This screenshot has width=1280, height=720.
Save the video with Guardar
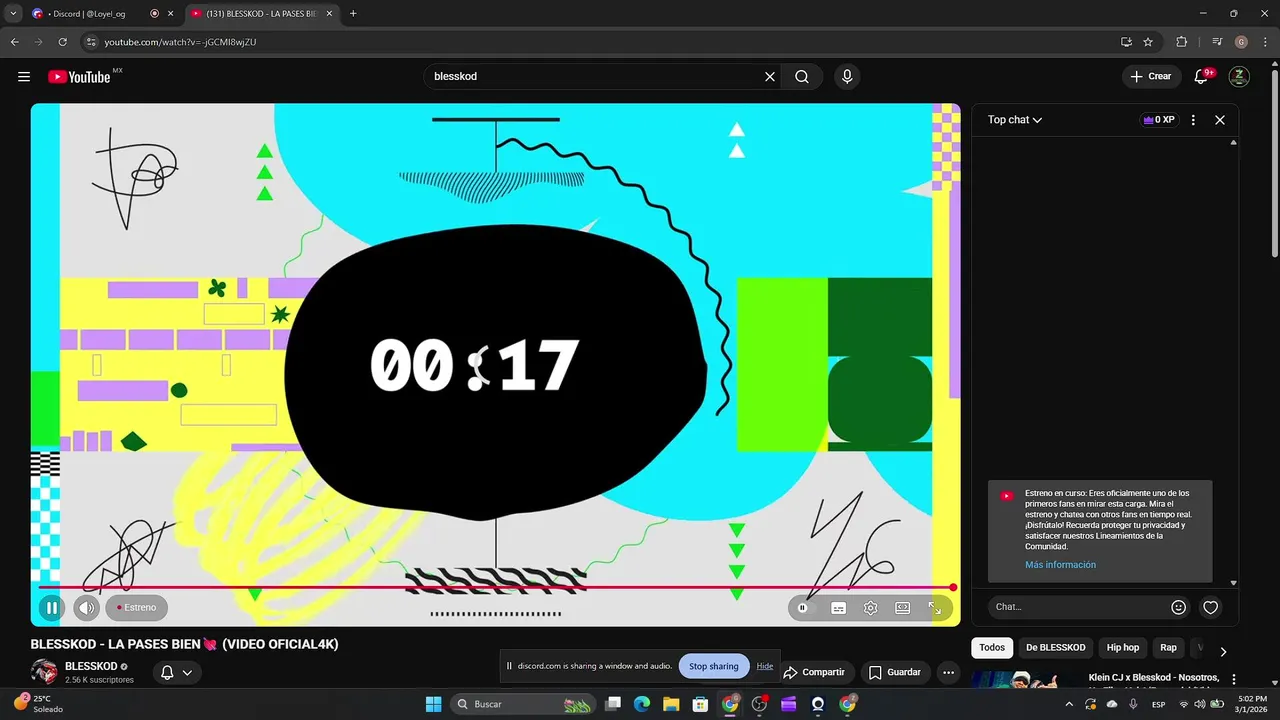click(x=894, y=672)
